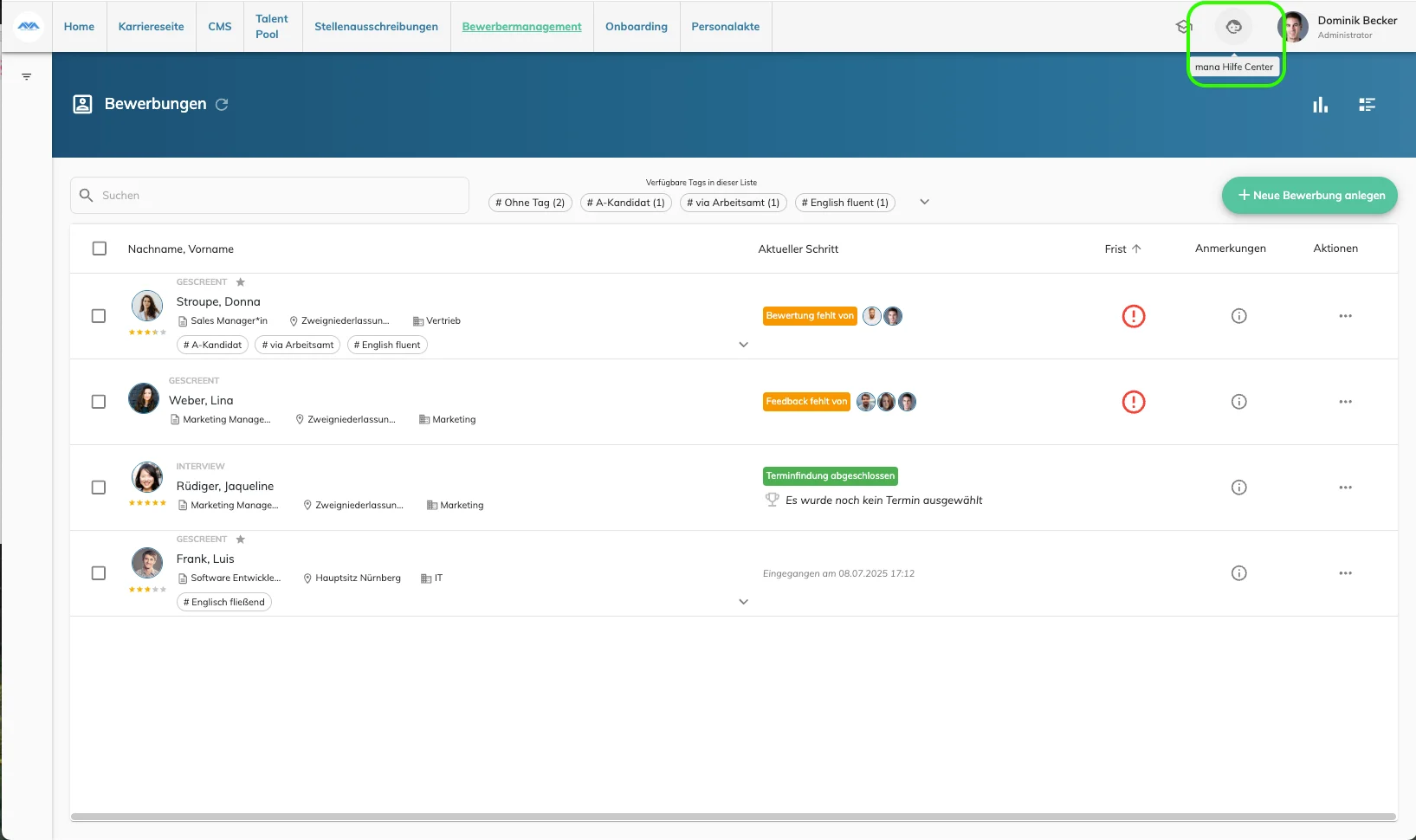Open the Stellenausschreibungen menu item
This screenshot has width=1416, height=840.
[x=376, y=27]
